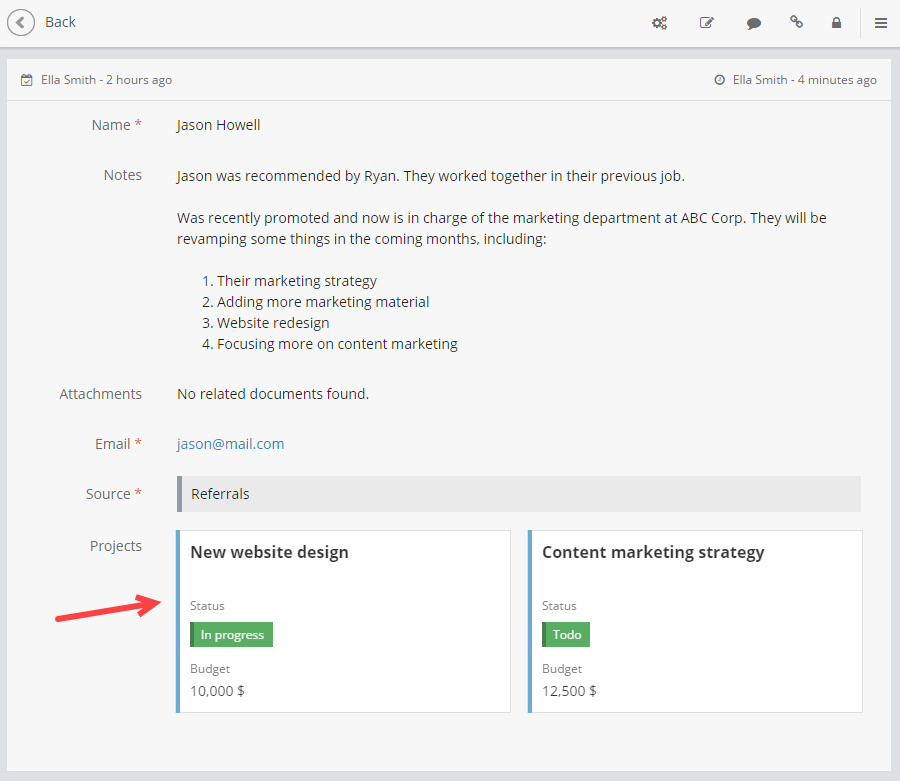Open the jason@mail.com email link
The height and width of the screenshot is (781, 900).
[x=230, y=444]
